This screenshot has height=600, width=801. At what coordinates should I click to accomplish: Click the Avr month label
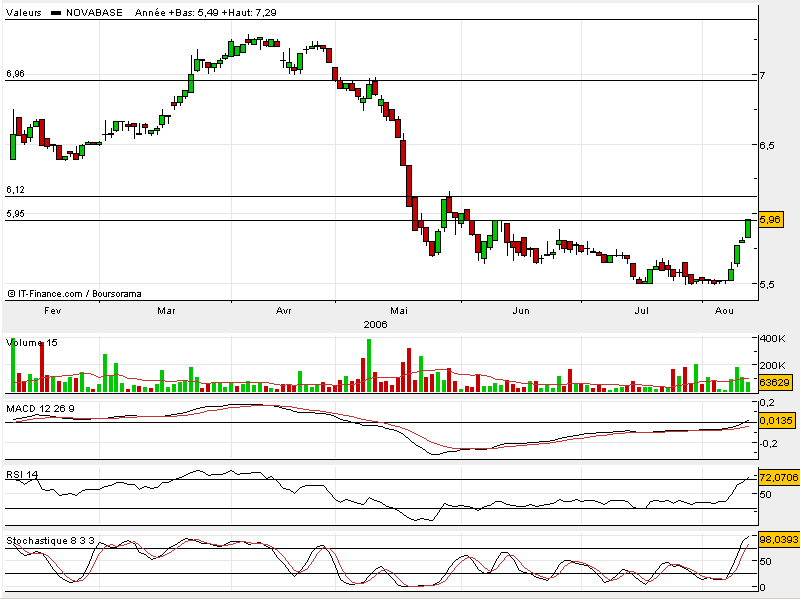[x=284, y=311]
